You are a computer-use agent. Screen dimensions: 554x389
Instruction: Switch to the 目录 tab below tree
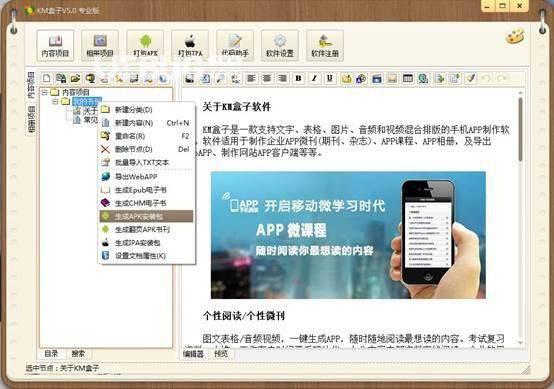51,354
